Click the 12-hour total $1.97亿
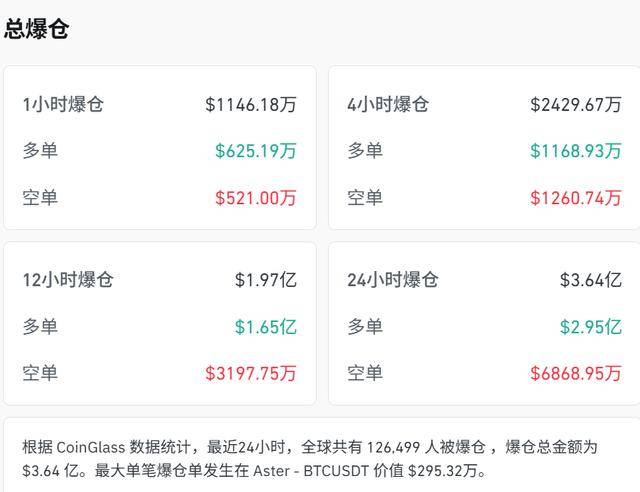 tap(266, 280)
